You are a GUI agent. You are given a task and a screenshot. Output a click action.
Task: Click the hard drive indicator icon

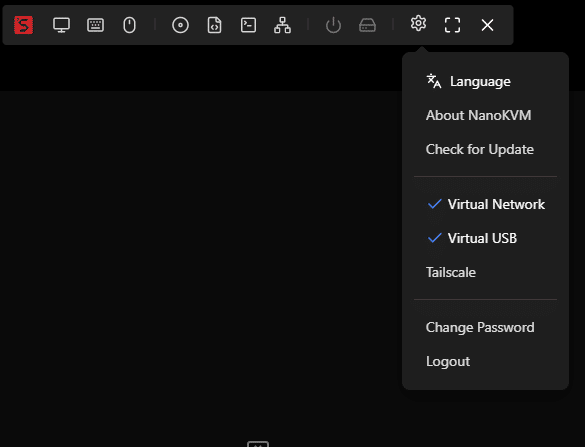click(367, 25)
